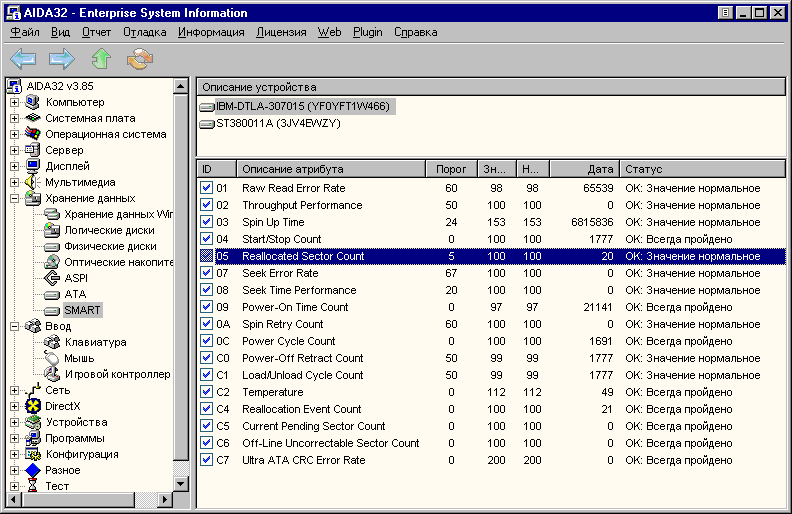Viewport: 792px width, 514px height.
Task: Select the Устройства icon
Action: (32, 422)
